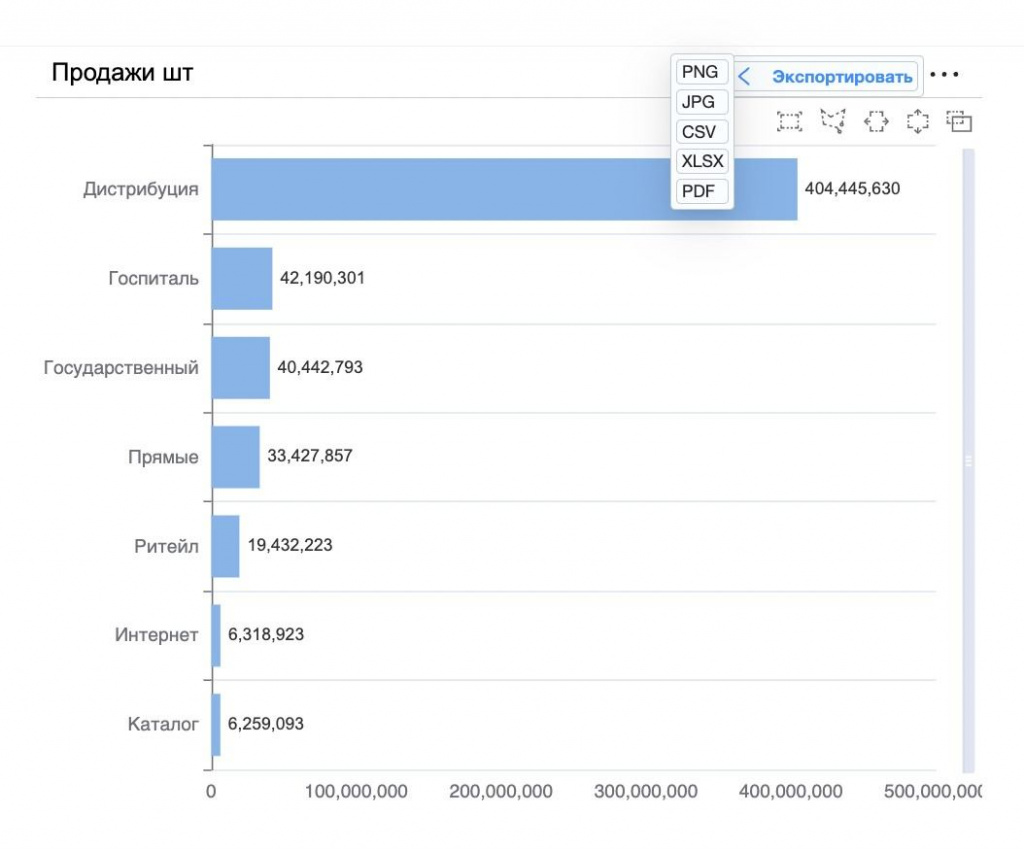Open the three-dot more options menu
This screenshot has width=1024, height=849.
pyautogui.click(x=944, y=75)
